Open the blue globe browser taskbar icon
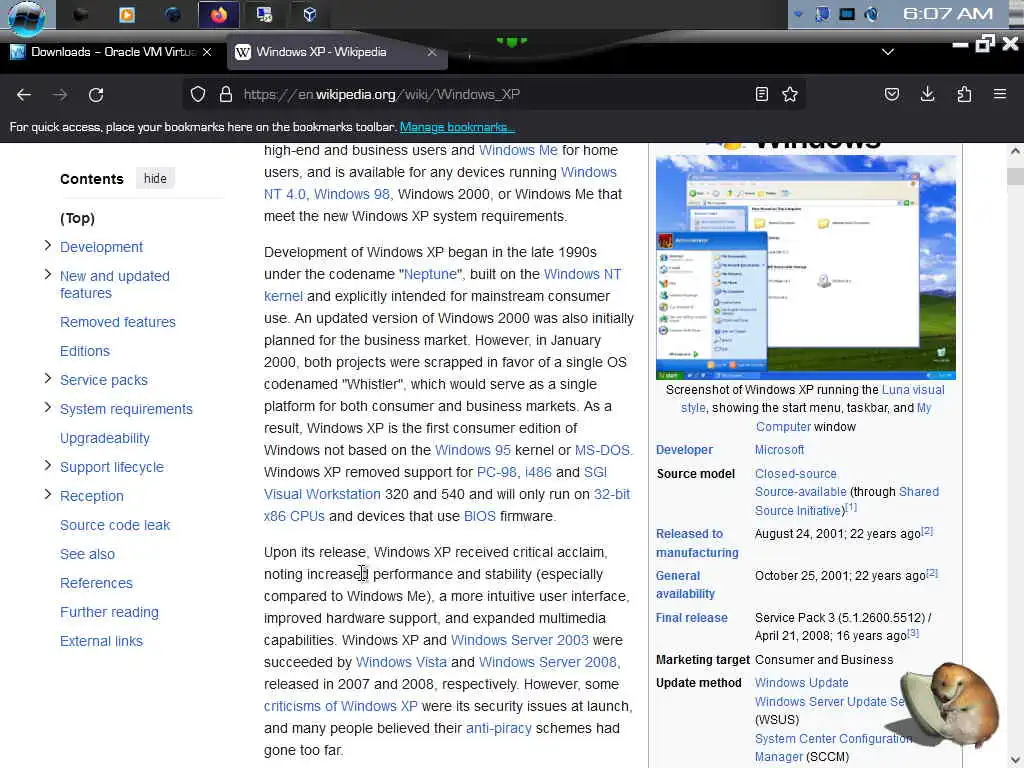The height and width of the screenshot is (768, 1024). (x=172, y=14)
